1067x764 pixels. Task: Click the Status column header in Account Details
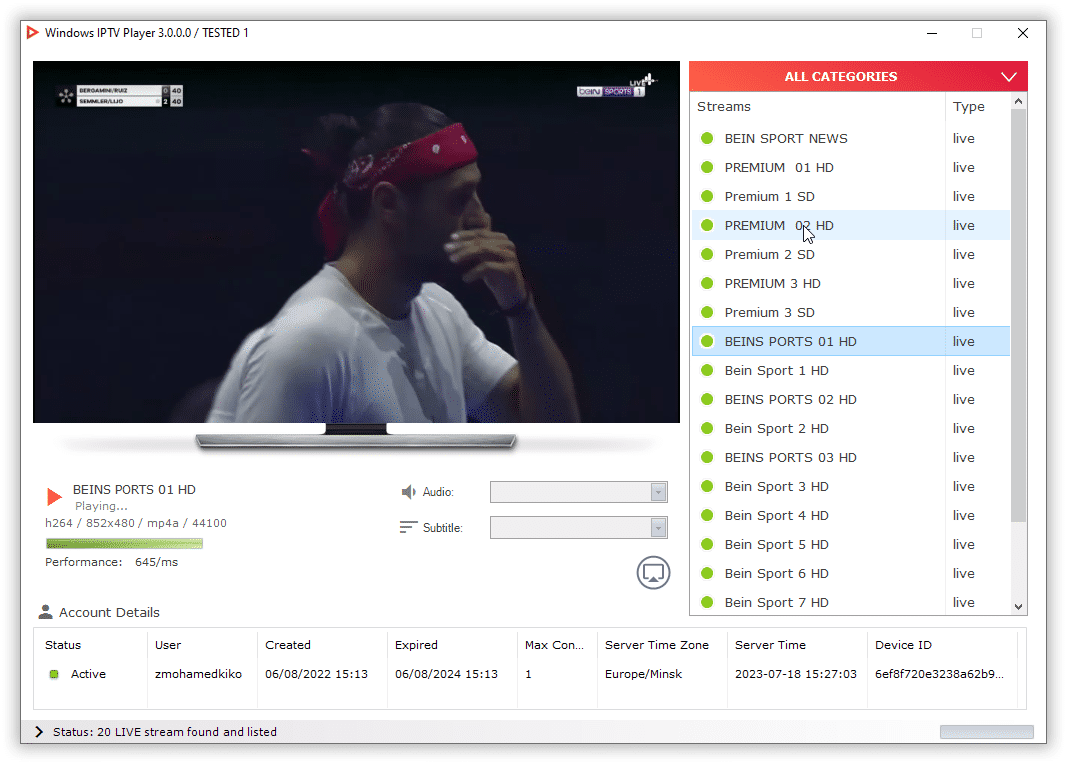coord(63,645)
